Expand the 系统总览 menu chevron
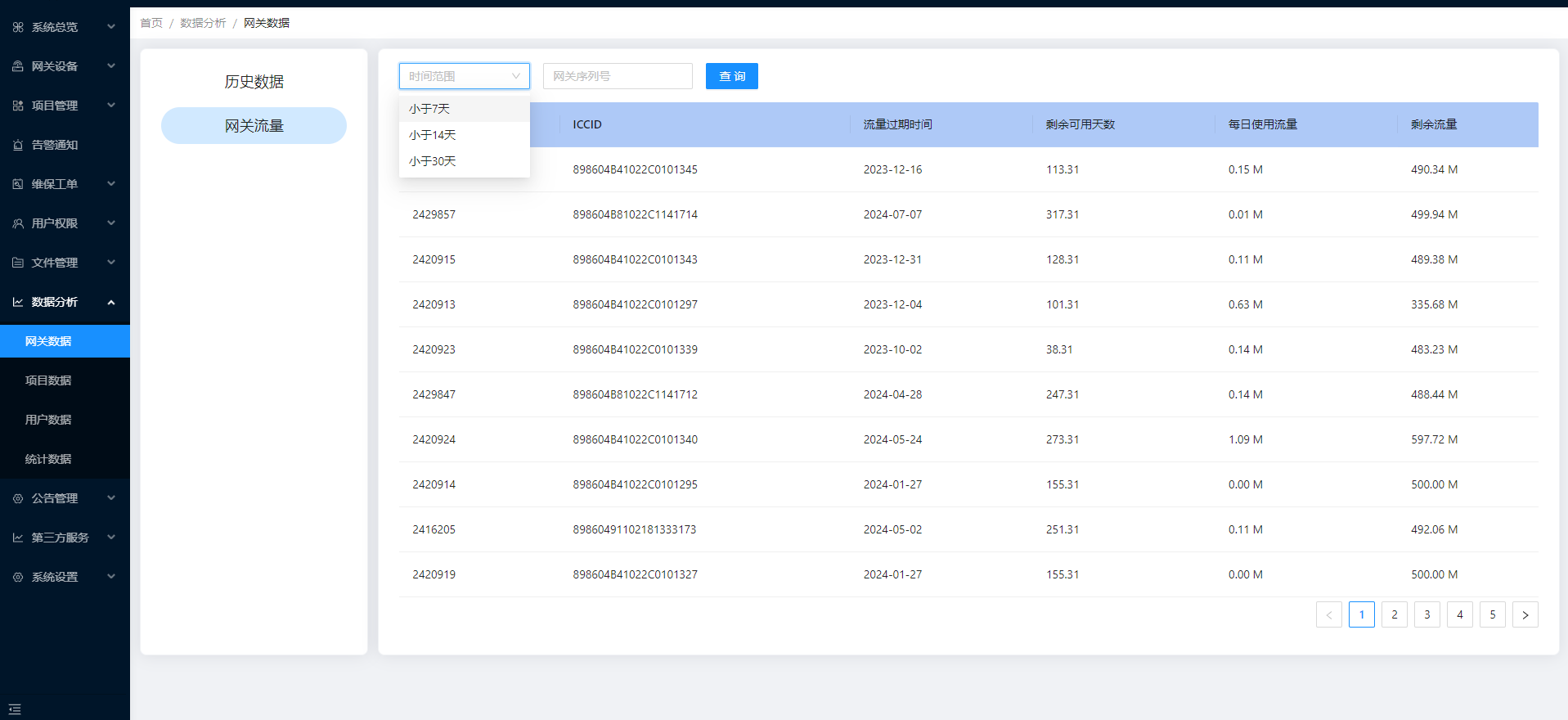1568x720 pixels. pos(111,27)
